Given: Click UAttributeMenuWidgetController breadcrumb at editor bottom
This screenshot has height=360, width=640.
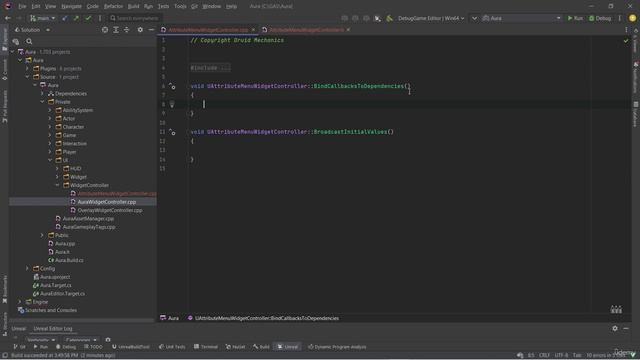Looking at the screenshot, I should [x=266, y=318].
